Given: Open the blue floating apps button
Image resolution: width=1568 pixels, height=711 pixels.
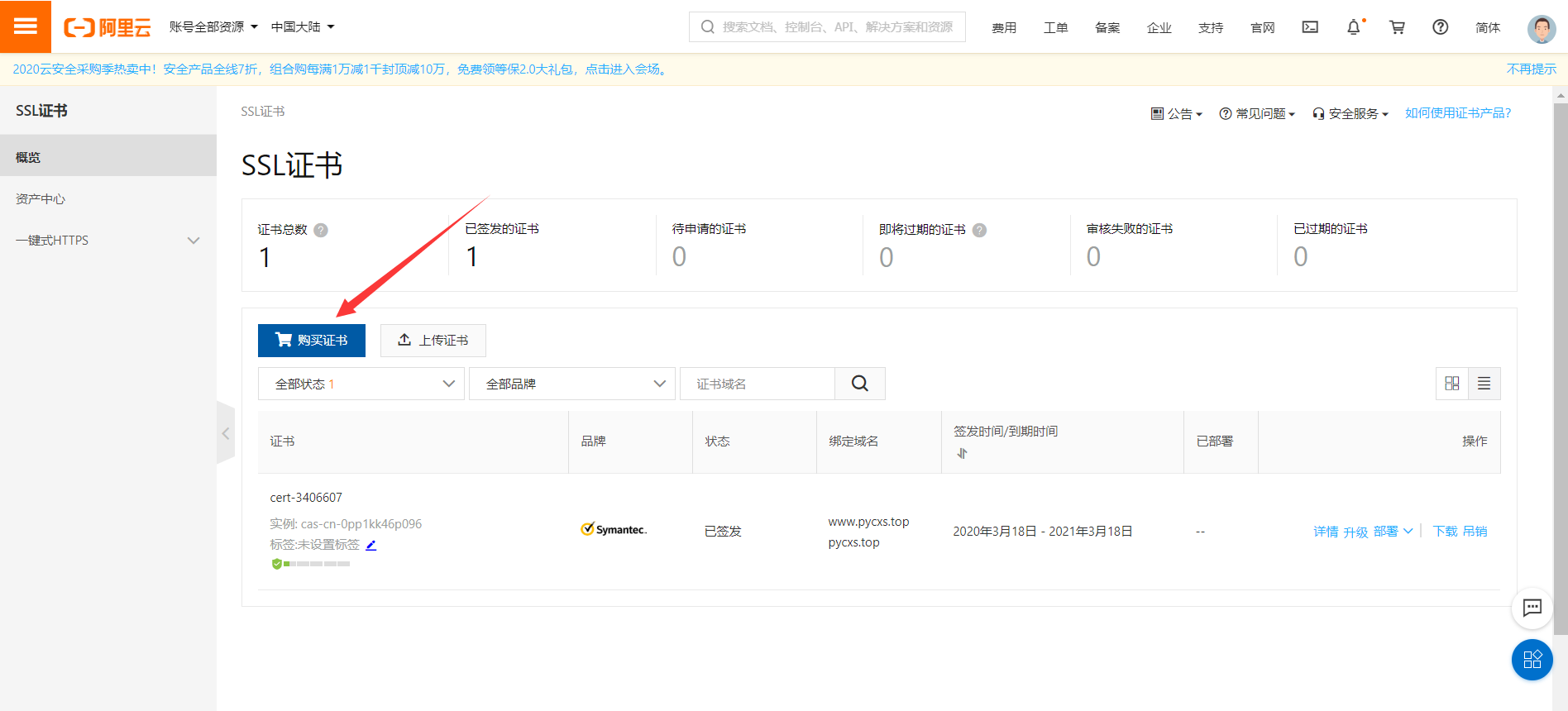Looking at the screenshot, I should click(x=1532, y=660).
